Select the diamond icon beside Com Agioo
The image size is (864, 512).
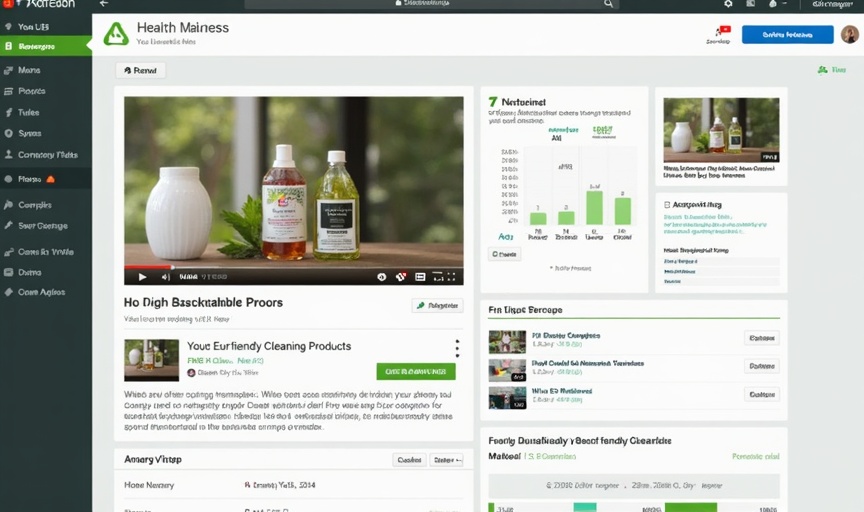click(x=9, y=292)
